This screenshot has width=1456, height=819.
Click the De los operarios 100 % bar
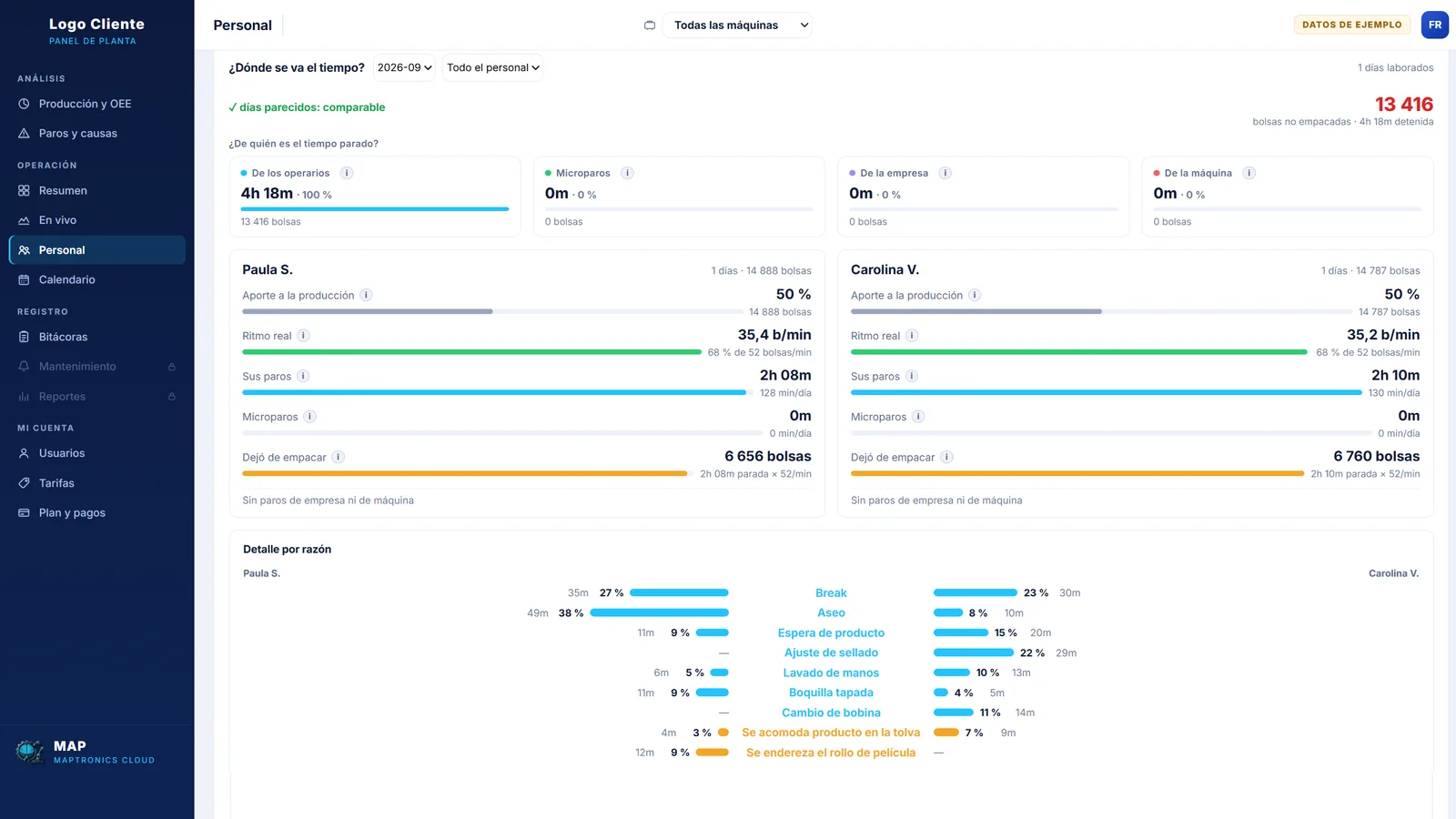click(x=375, y=209)
